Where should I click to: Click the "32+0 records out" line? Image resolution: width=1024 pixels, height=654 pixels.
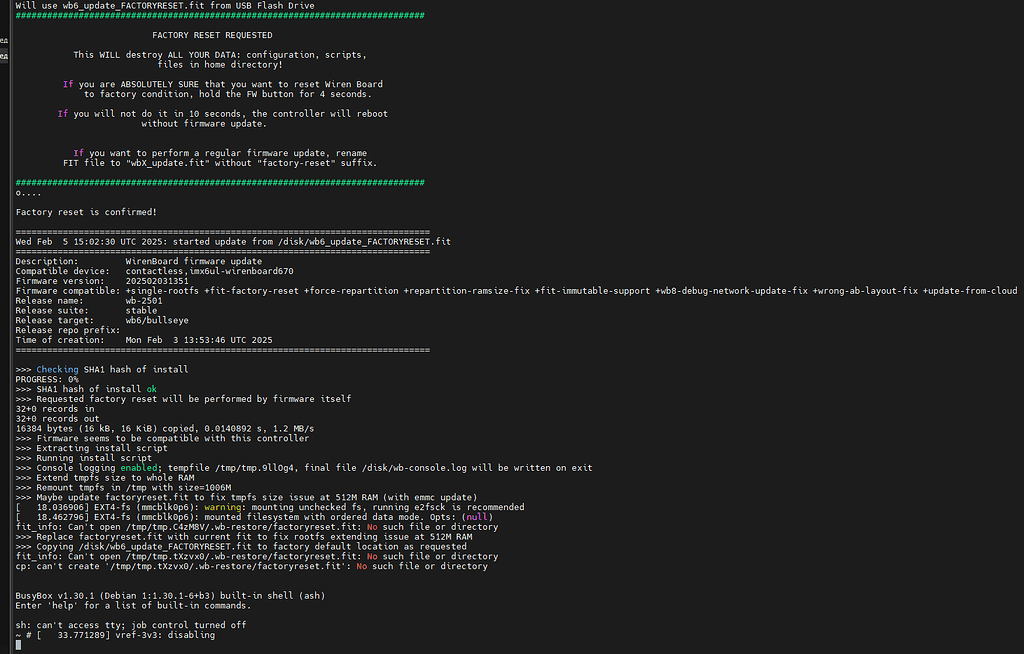point(57,418)
